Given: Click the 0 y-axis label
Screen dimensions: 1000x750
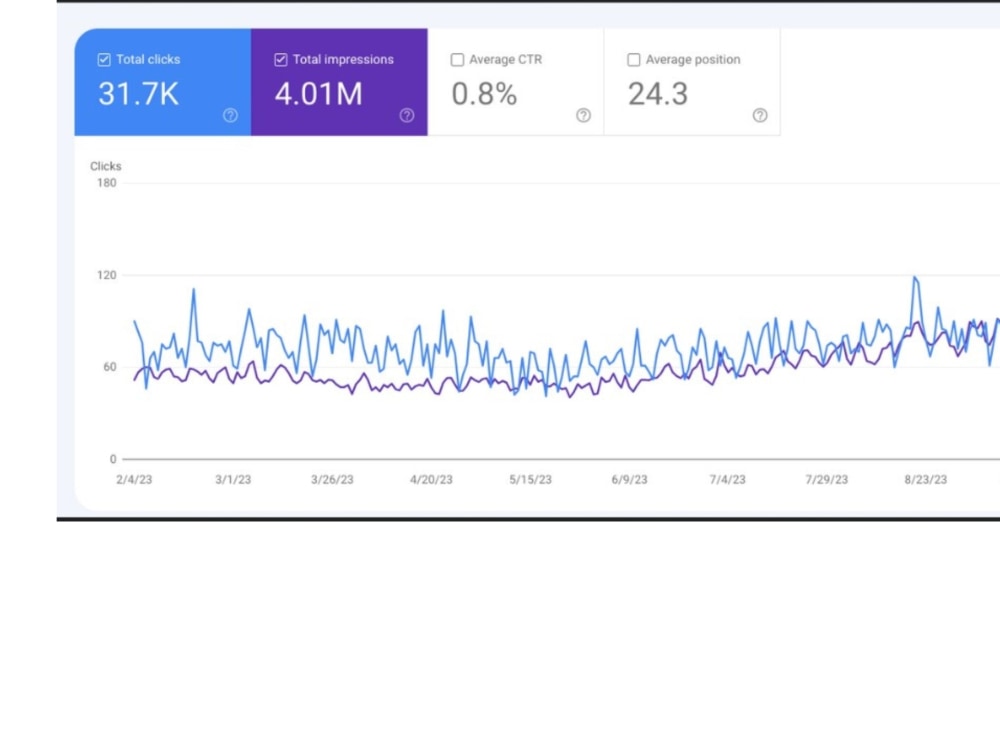Looking at the screenshot, I should (x=114, y=459).
